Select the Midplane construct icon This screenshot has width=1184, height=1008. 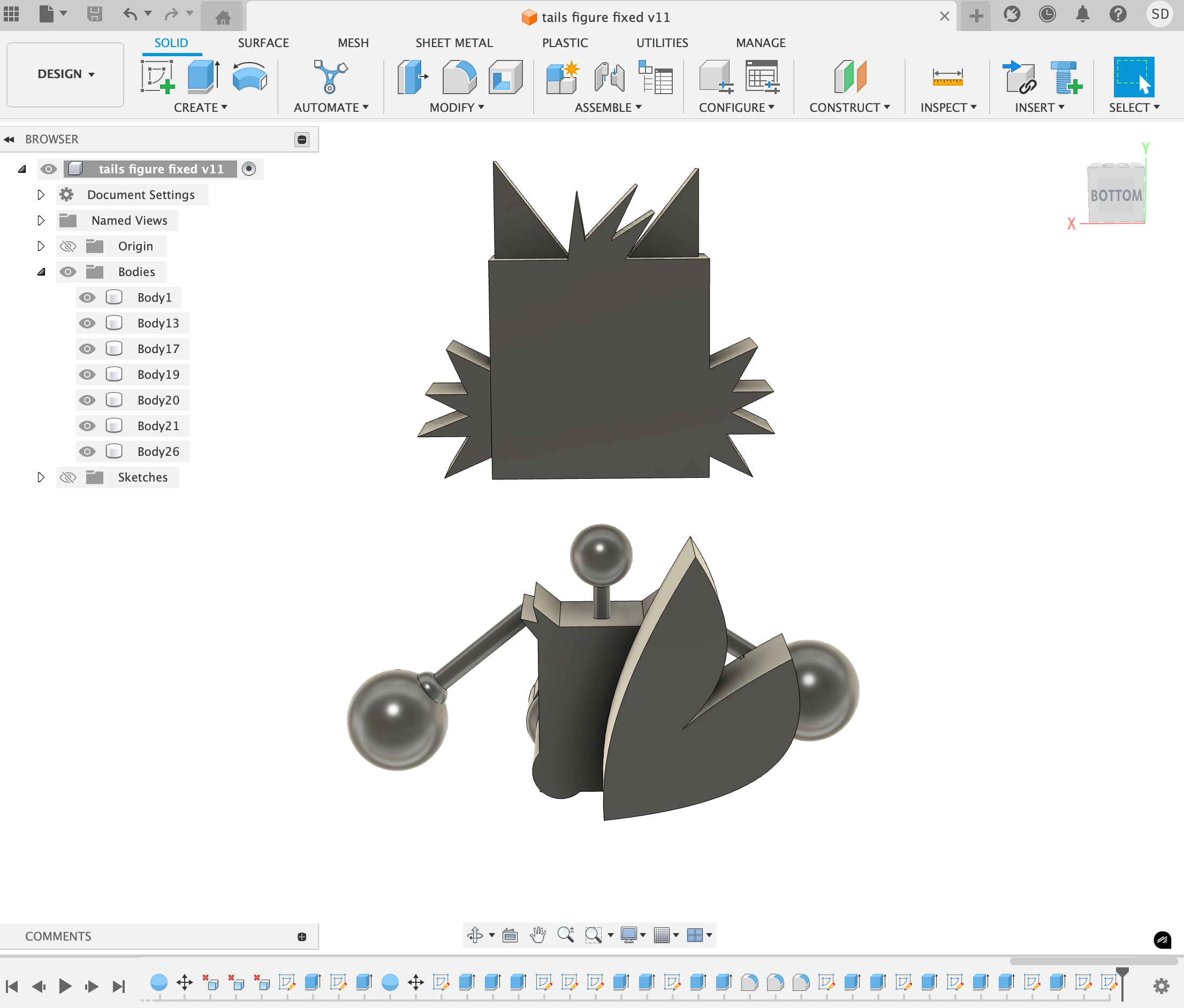(849, 77)
